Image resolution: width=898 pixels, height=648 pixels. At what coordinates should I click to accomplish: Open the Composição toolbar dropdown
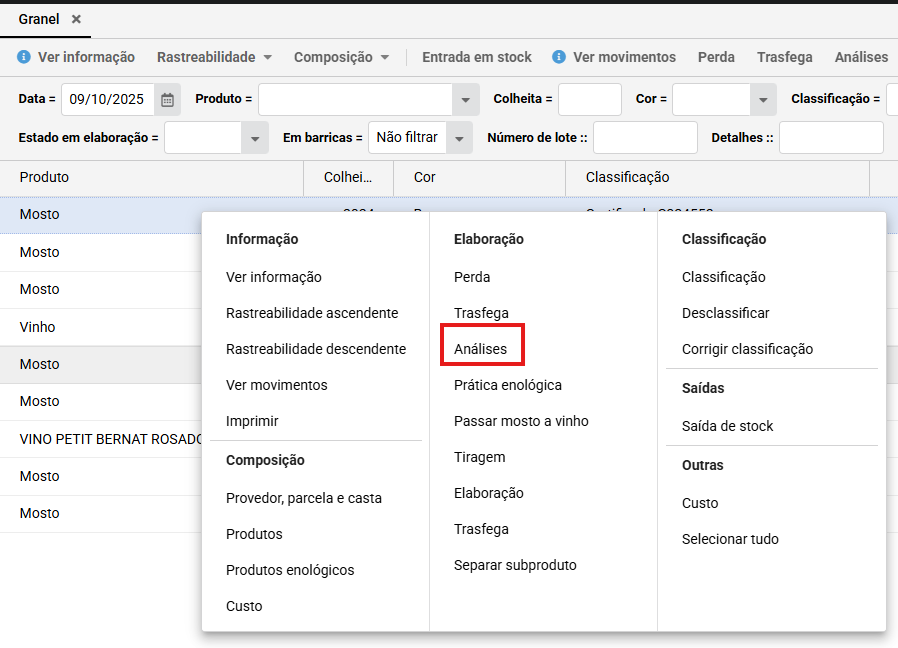[341, 57]
